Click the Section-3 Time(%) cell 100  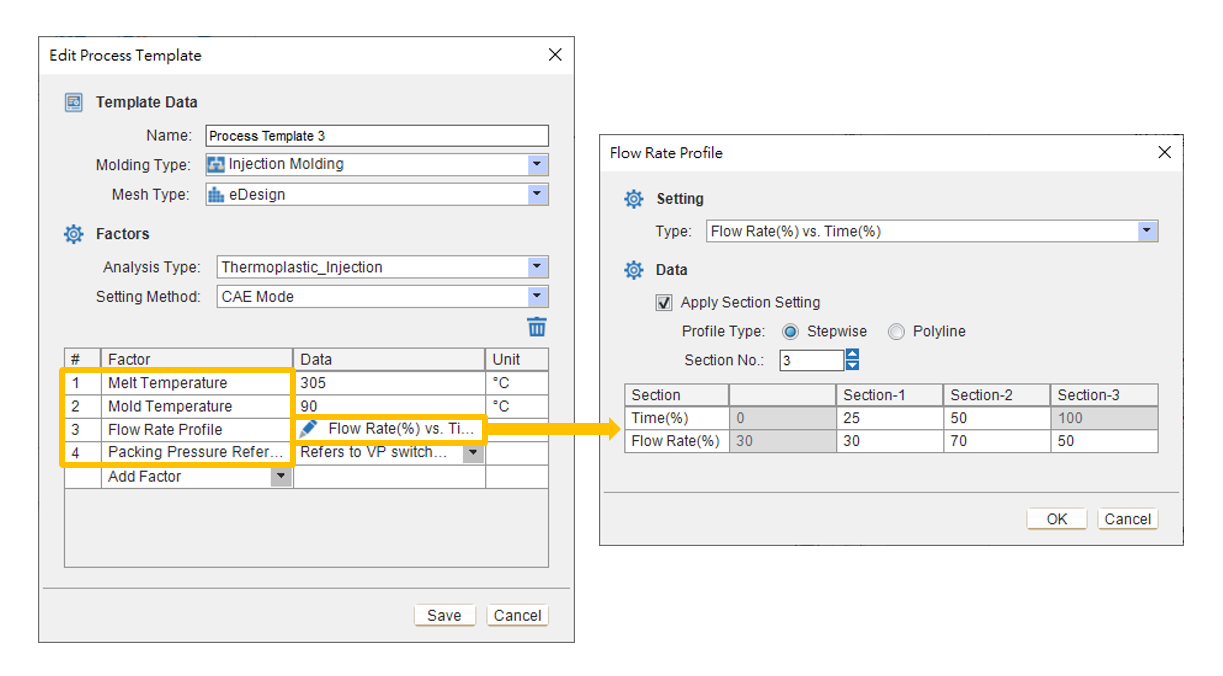tap(1104, 418)
